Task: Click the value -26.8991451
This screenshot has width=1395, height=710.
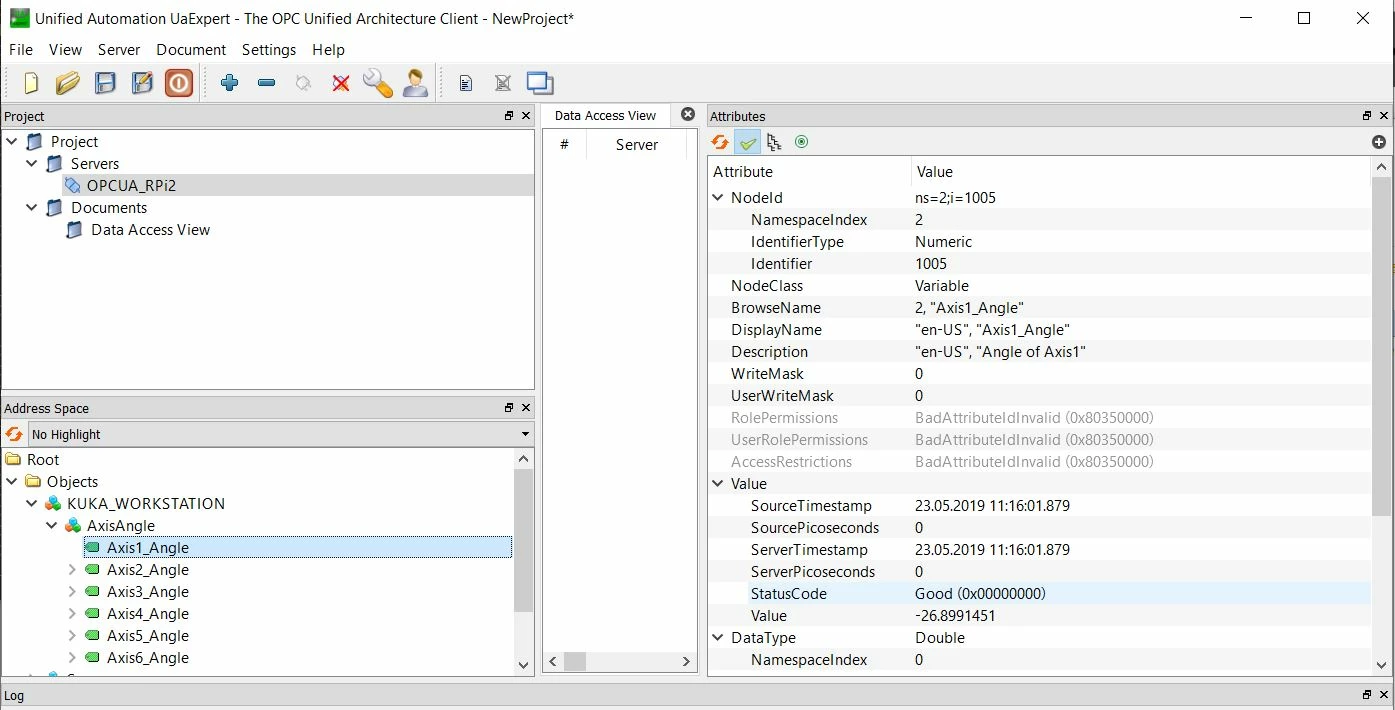Action: (x=955, y=616)
